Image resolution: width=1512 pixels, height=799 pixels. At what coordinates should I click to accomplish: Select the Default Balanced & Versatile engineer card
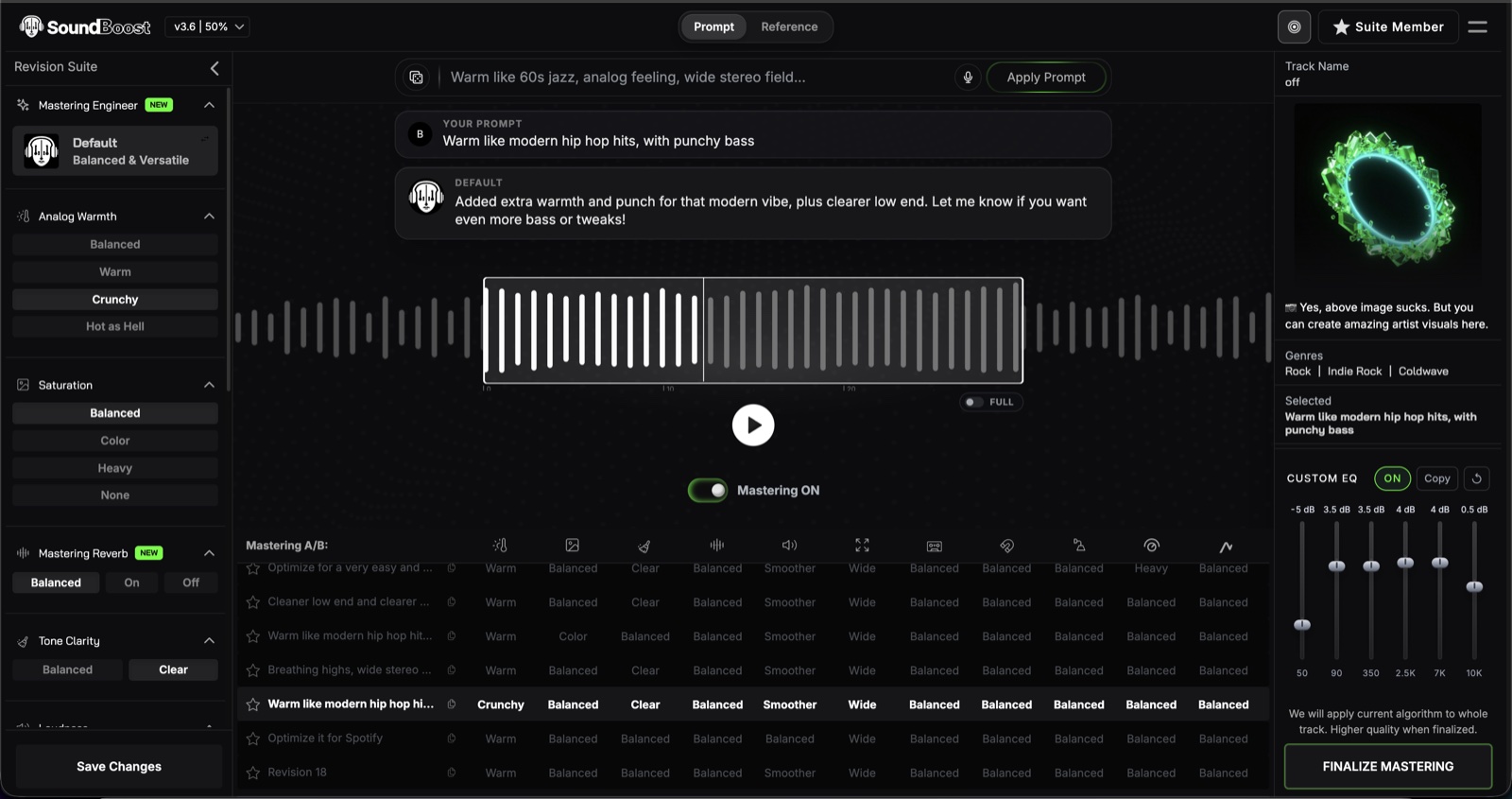115,151
